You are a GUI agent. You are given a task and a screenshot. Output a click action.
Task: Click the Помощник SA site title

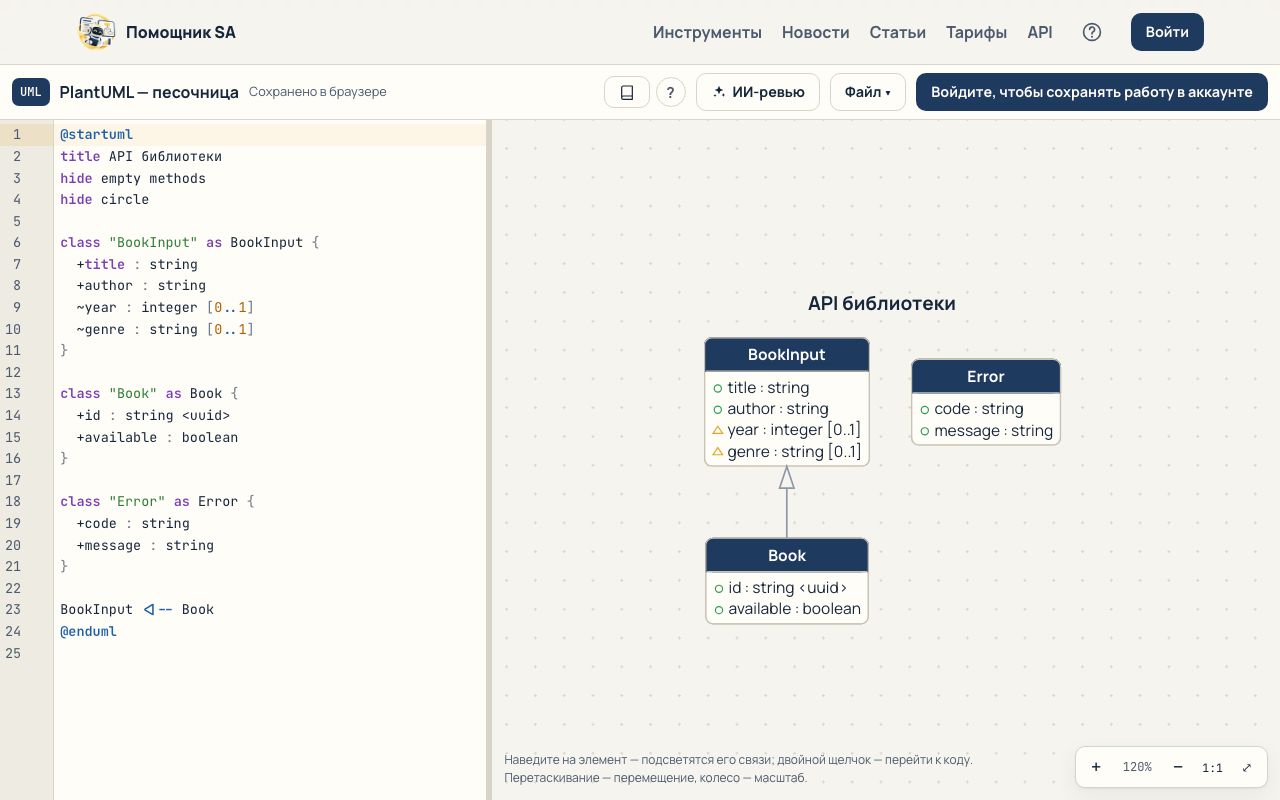tap(181, 32)
